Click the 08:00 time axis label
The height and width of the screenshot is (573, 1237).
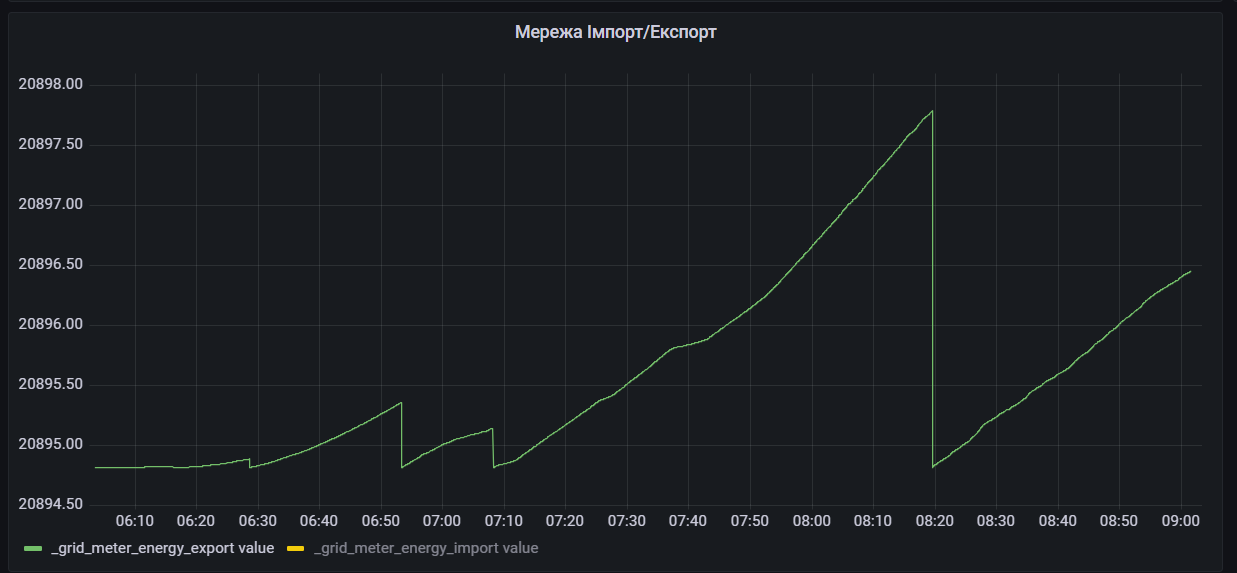coord(811,521)
